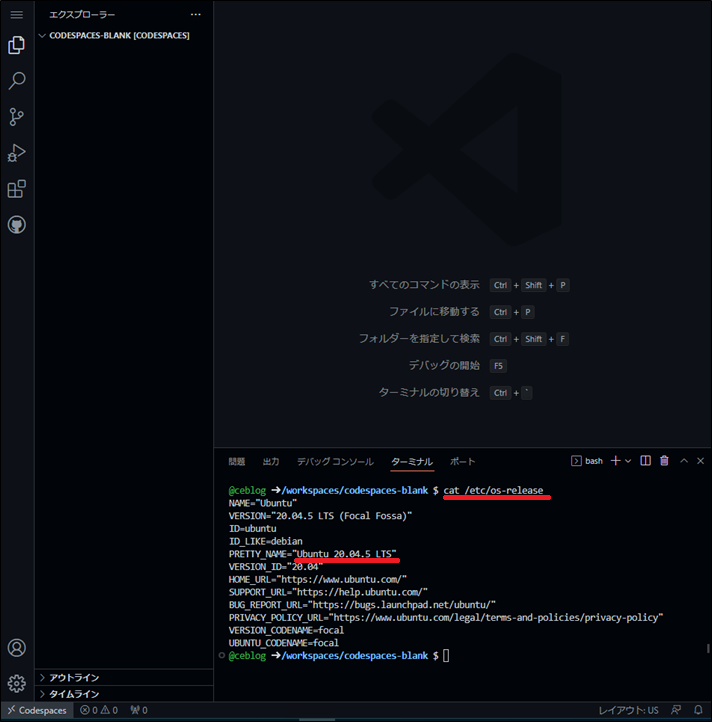This screenshot has width=712, height=722.
Task: Switch to the ポート tab
Action: (x=462, y=461)
